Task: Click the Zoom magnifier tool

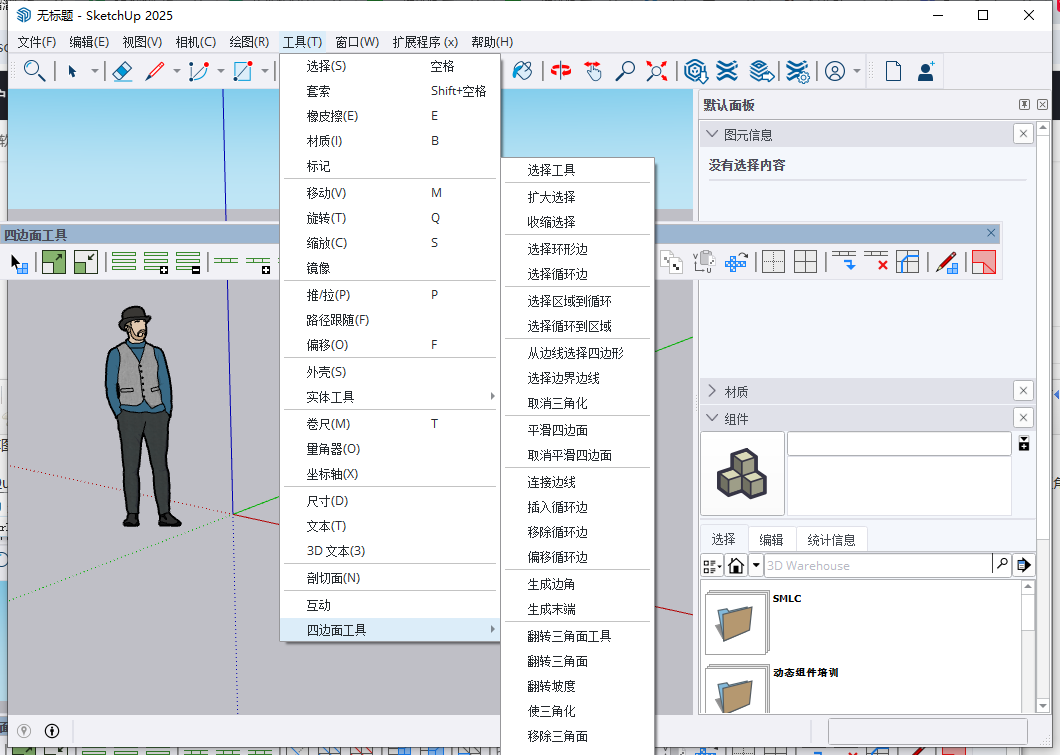Action: [x=625, y=70]
